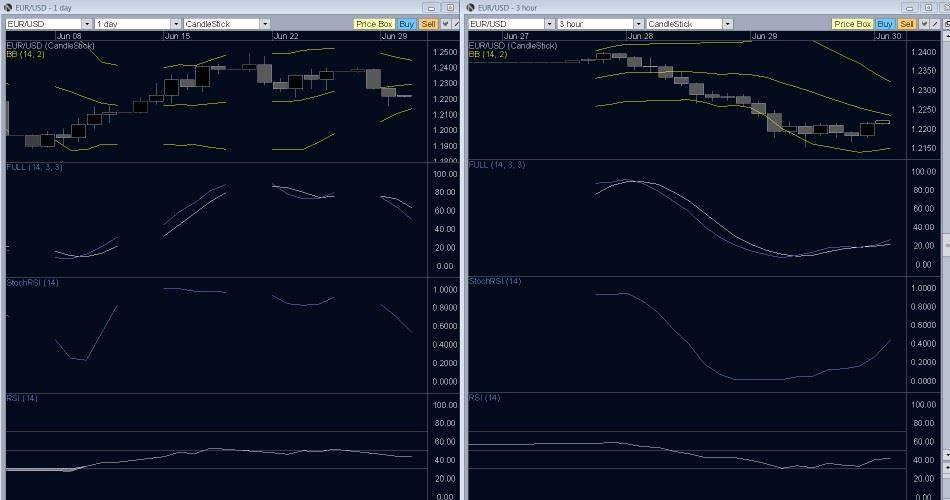Click the RSI (14) label in the 1 day chart
The image size is (950, 500).
(22, 398)
